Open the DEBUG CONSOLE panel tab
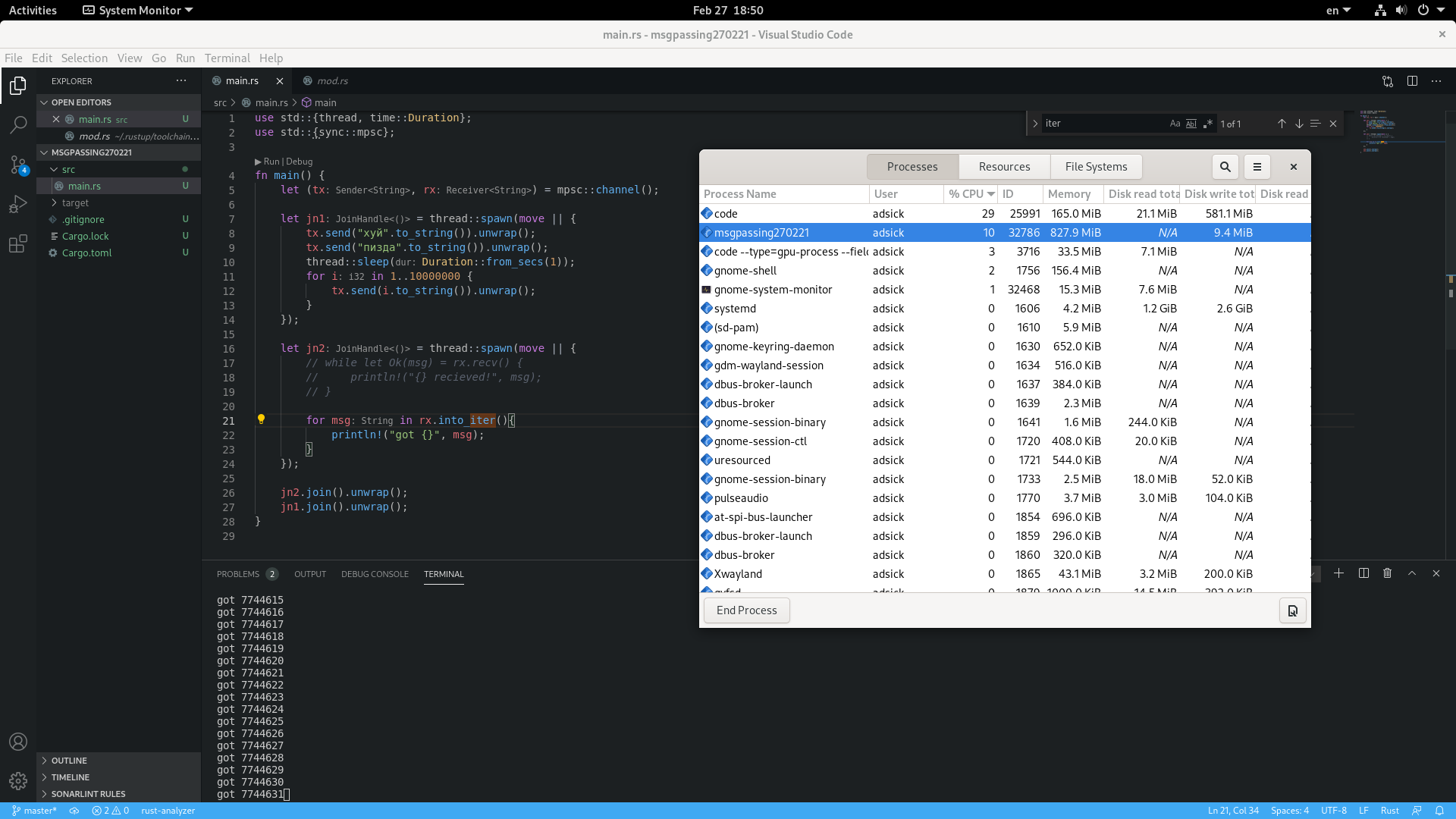 point(375,574)
